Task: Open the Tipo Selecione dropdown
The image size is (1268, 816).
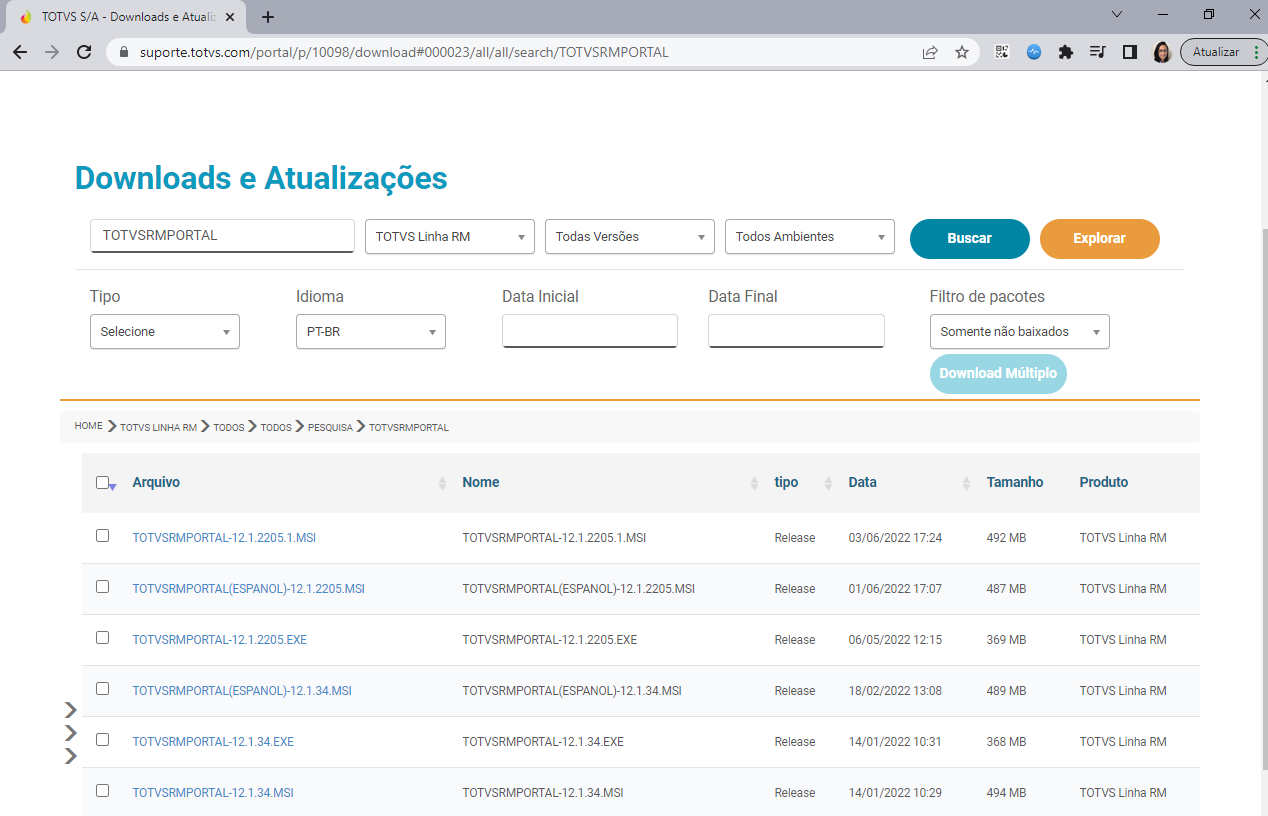Action: pyautogui.click(x=165, y=332)
